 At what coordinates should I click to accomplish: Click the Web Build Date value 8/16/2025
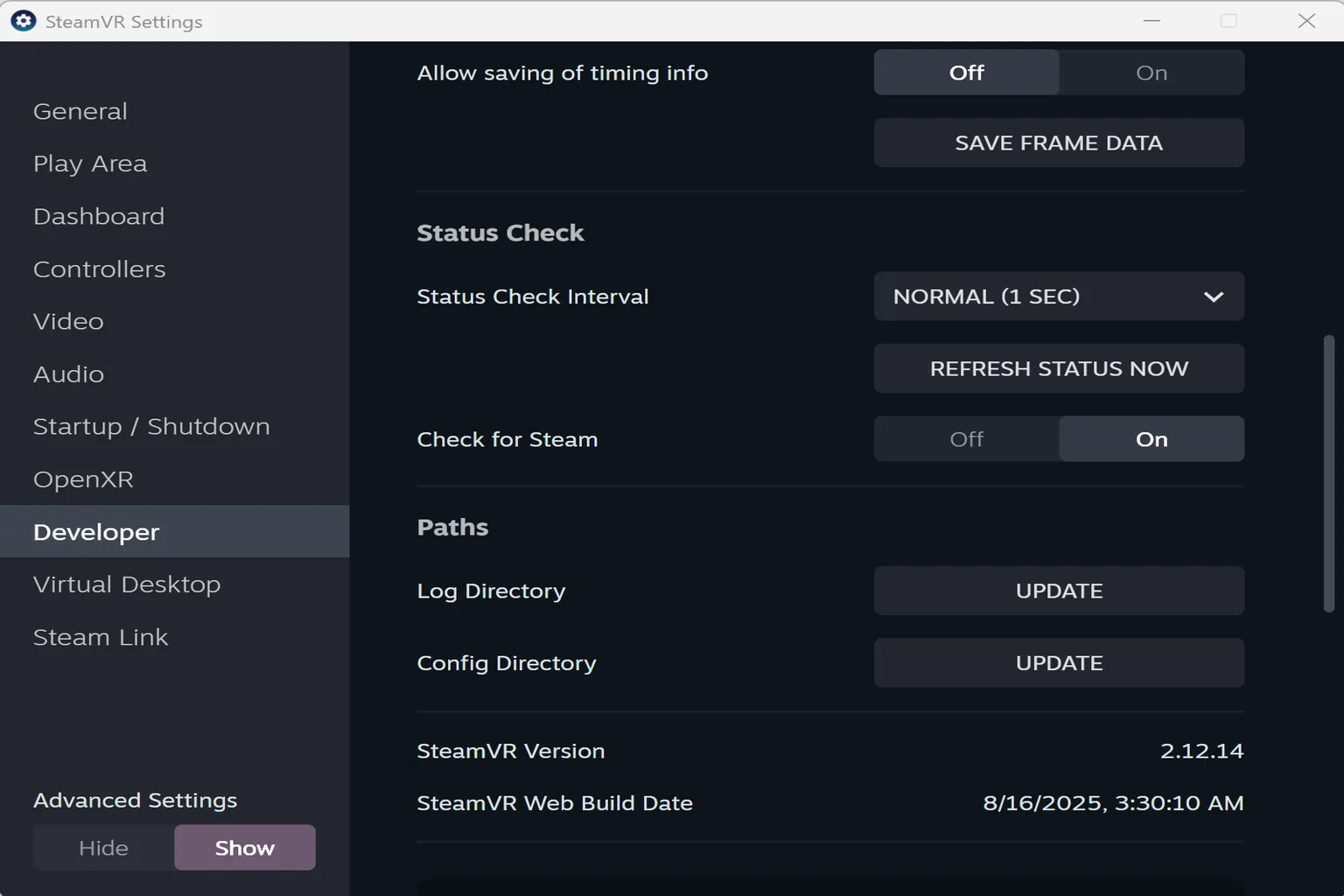coord(1113,803)
